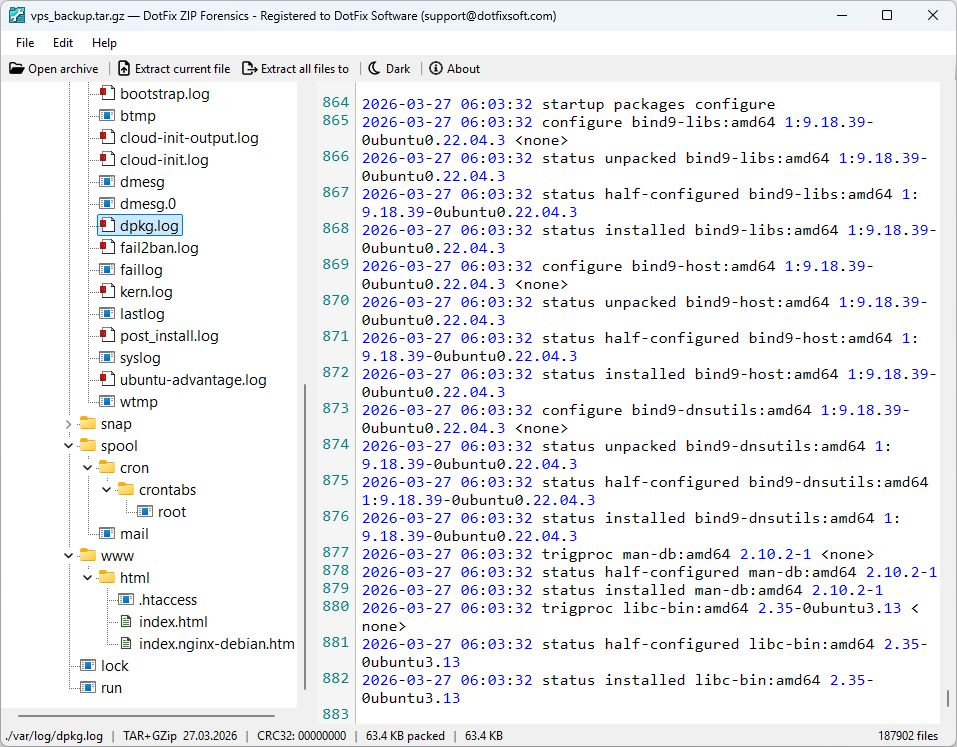This screenshot has width=957, height=747.
Task: Click Extract all files to label
Action: (305, 68)
